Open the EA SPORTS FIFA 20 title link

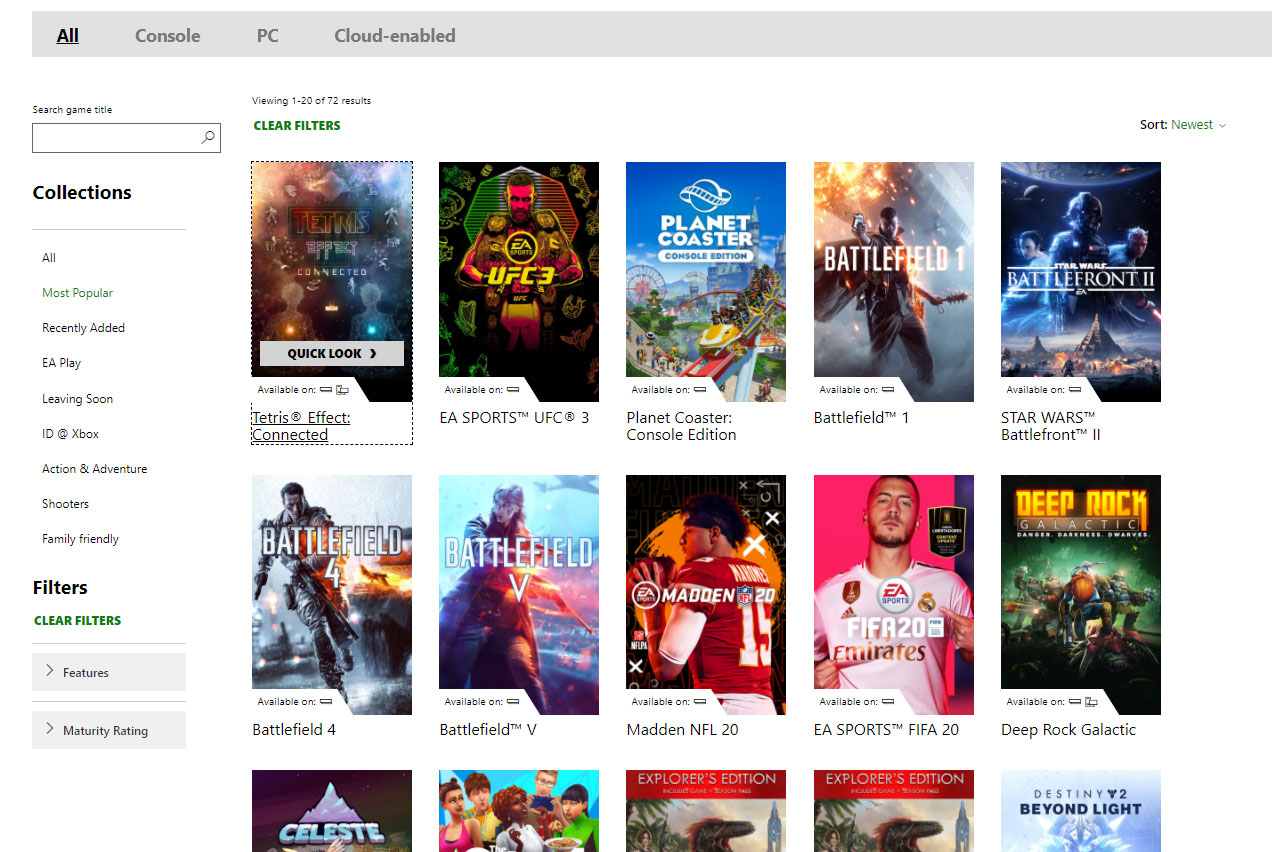[x=886, y=730]
